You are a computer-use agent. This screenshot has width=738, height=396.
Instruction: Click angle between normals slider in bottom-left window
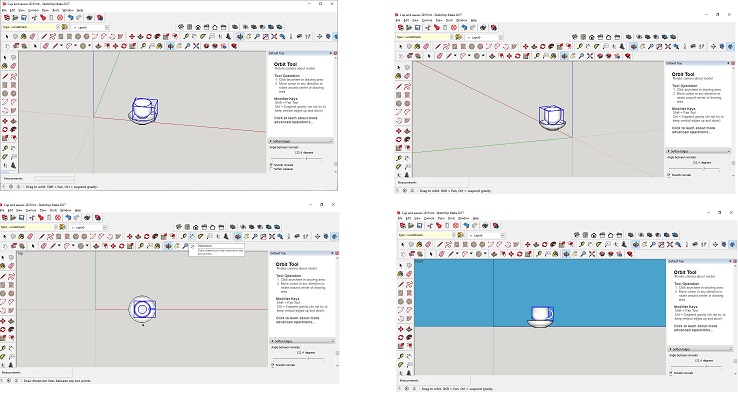click(298, 358)
